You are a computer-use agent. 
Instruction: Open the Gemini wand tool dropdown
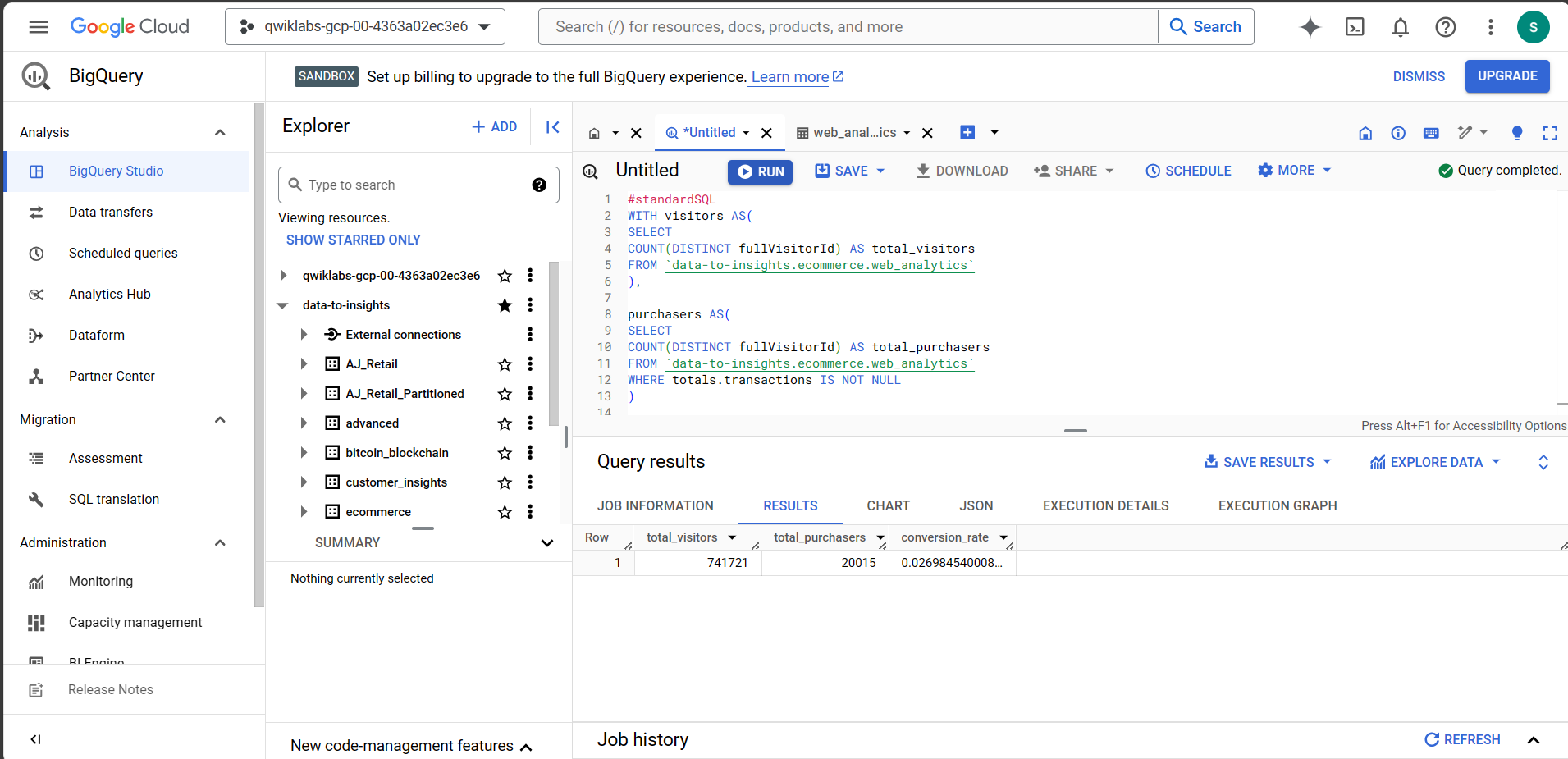(x=1472, y=132)
